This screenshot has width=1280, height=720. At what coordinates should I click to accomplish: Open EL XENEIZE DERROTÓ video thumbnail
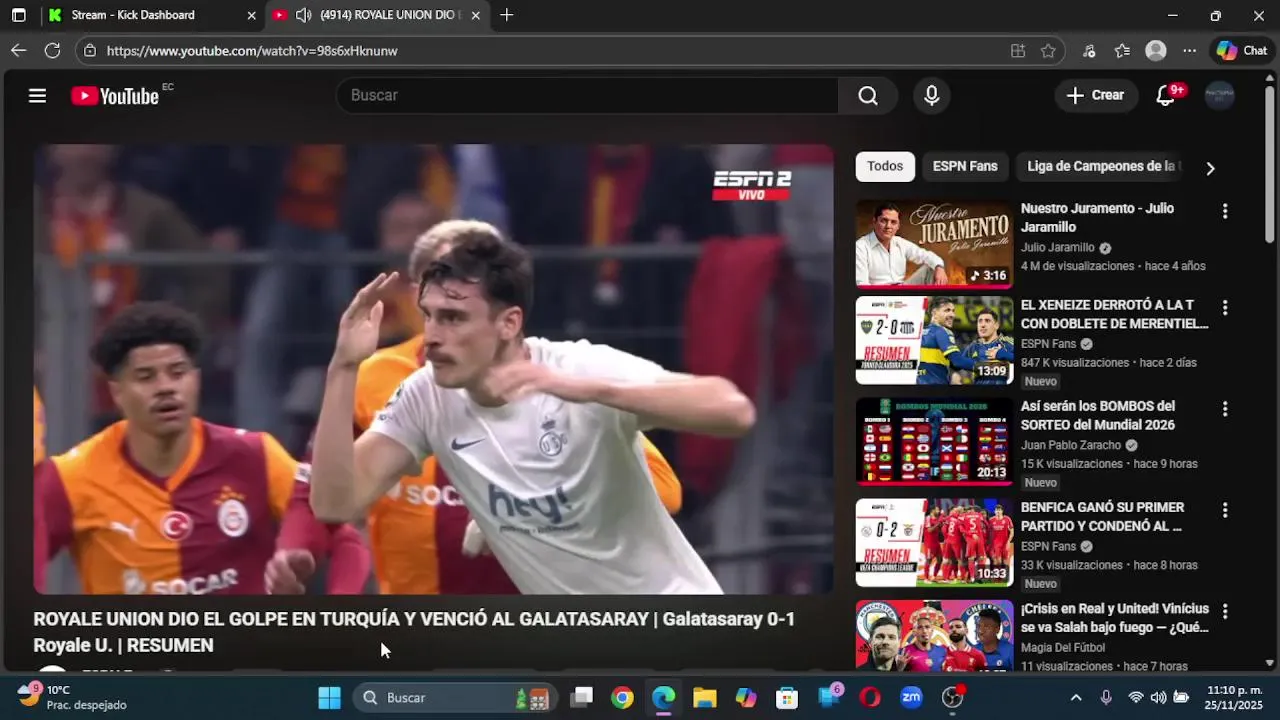coord(934,340)
